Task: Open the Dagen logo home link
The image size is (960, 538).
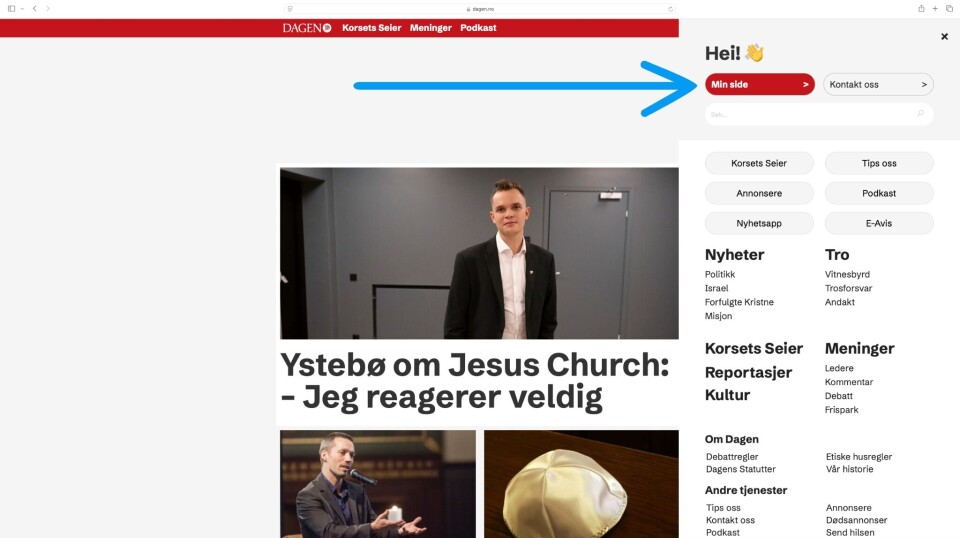Action: [307, 28]
